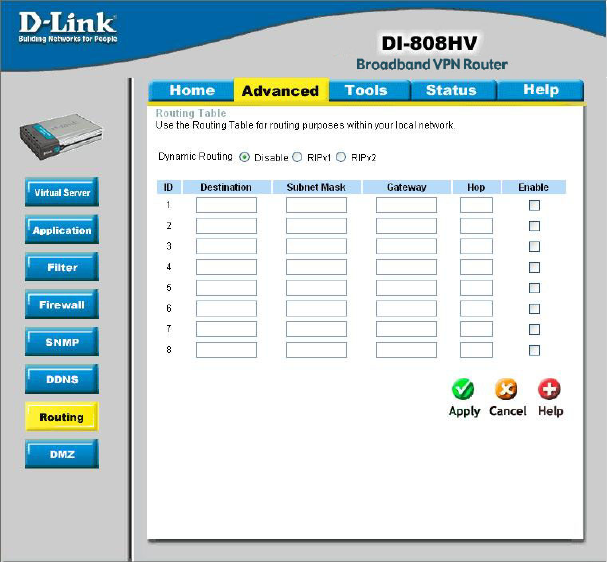The image size is (607, 562).
Task: Select the Disable dynamic routing radio button
Action: [244, 157]
